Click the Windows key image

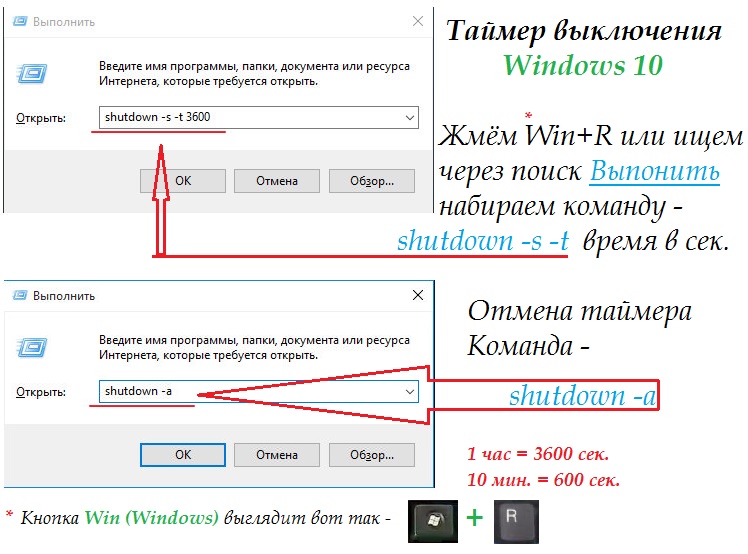(433, 522)
